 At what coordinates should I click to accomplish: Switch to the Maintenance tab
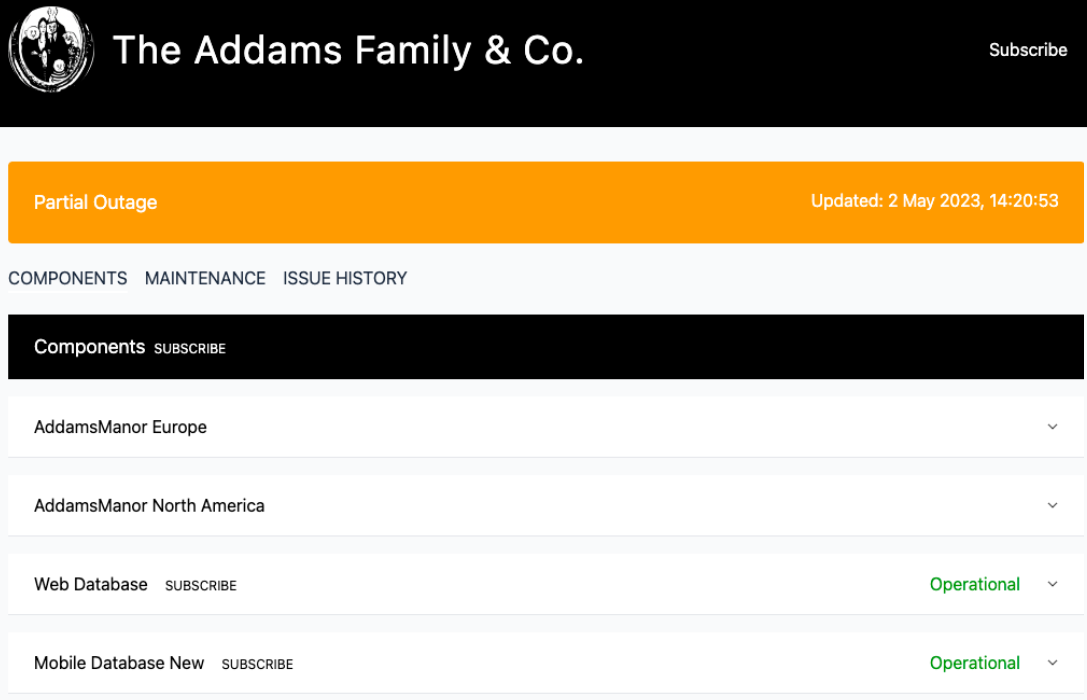point(205,278)
